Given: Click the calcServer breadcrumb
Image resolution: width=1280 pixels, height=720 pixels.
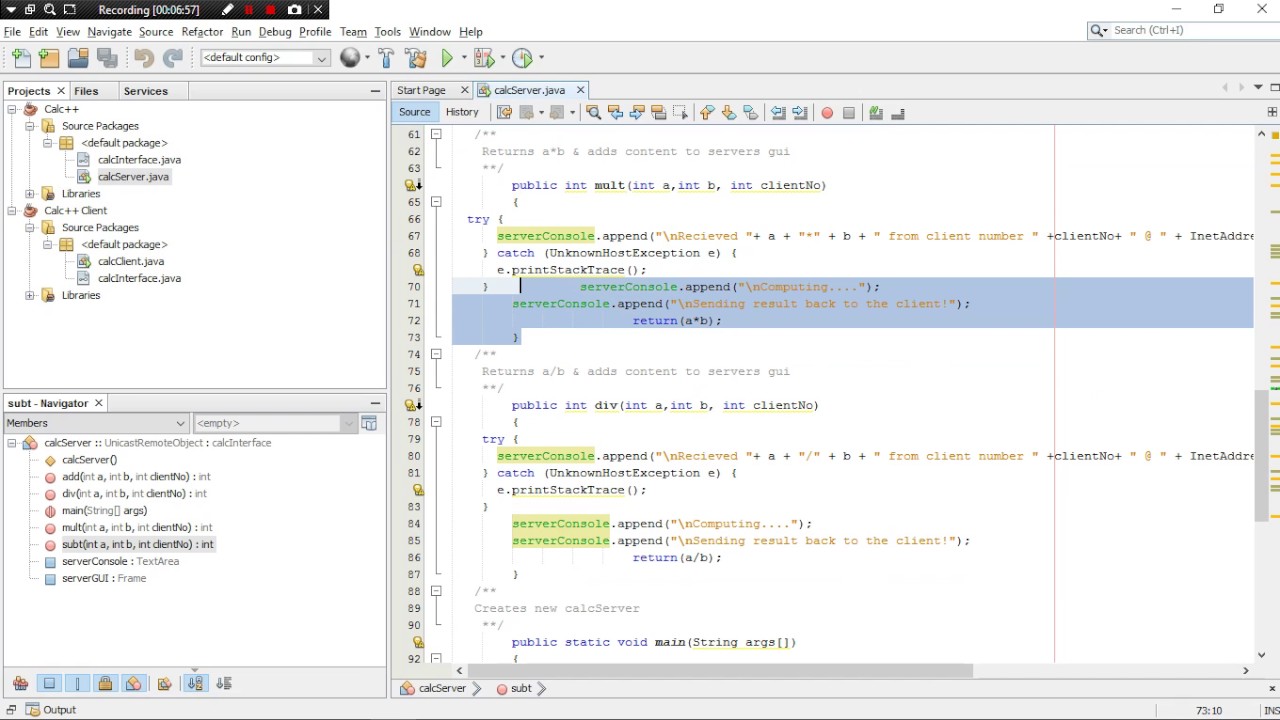Looking at the screenshot, I should tap(435, 688).
